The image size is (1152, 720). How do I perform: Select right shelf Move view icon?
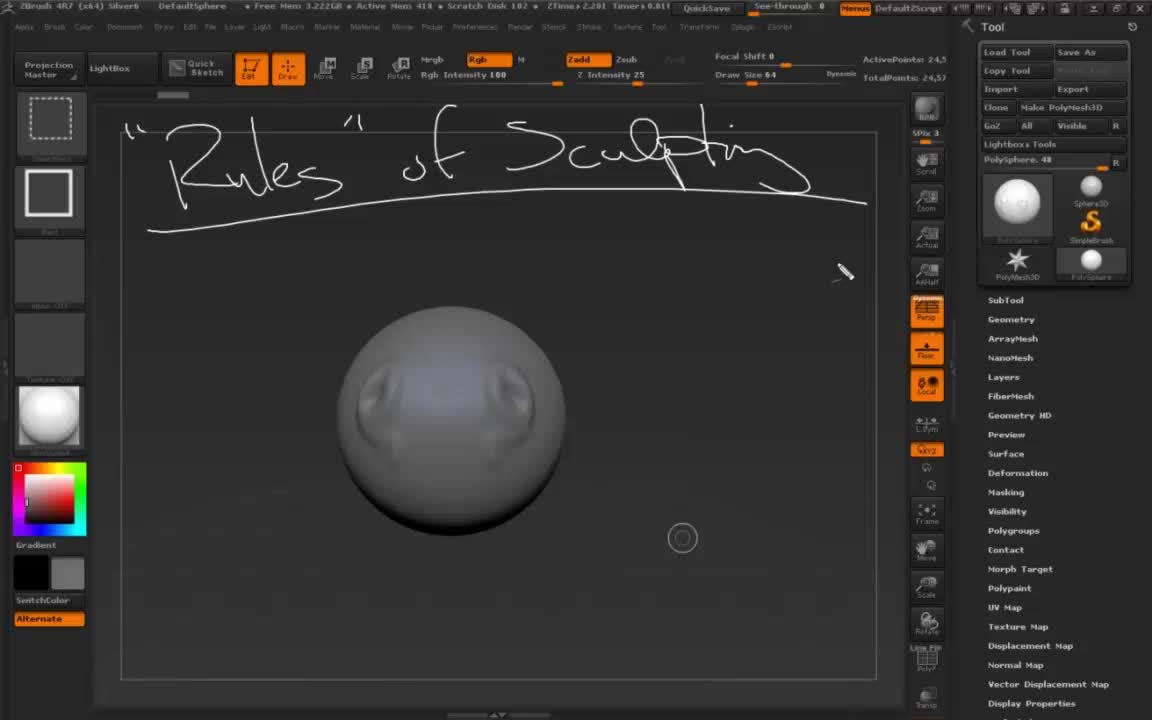[x=926, y=550]
